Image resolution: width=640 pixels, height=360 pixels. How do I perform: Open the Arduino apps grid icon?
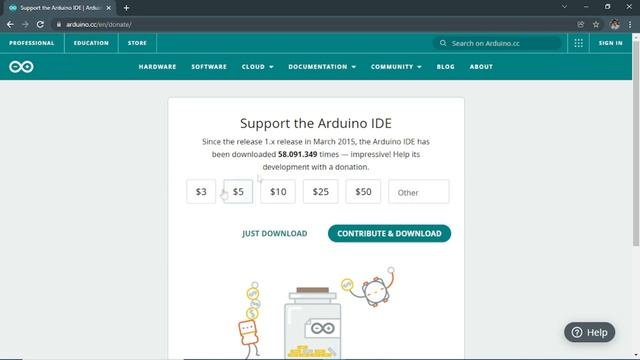[x=578, y=43]
